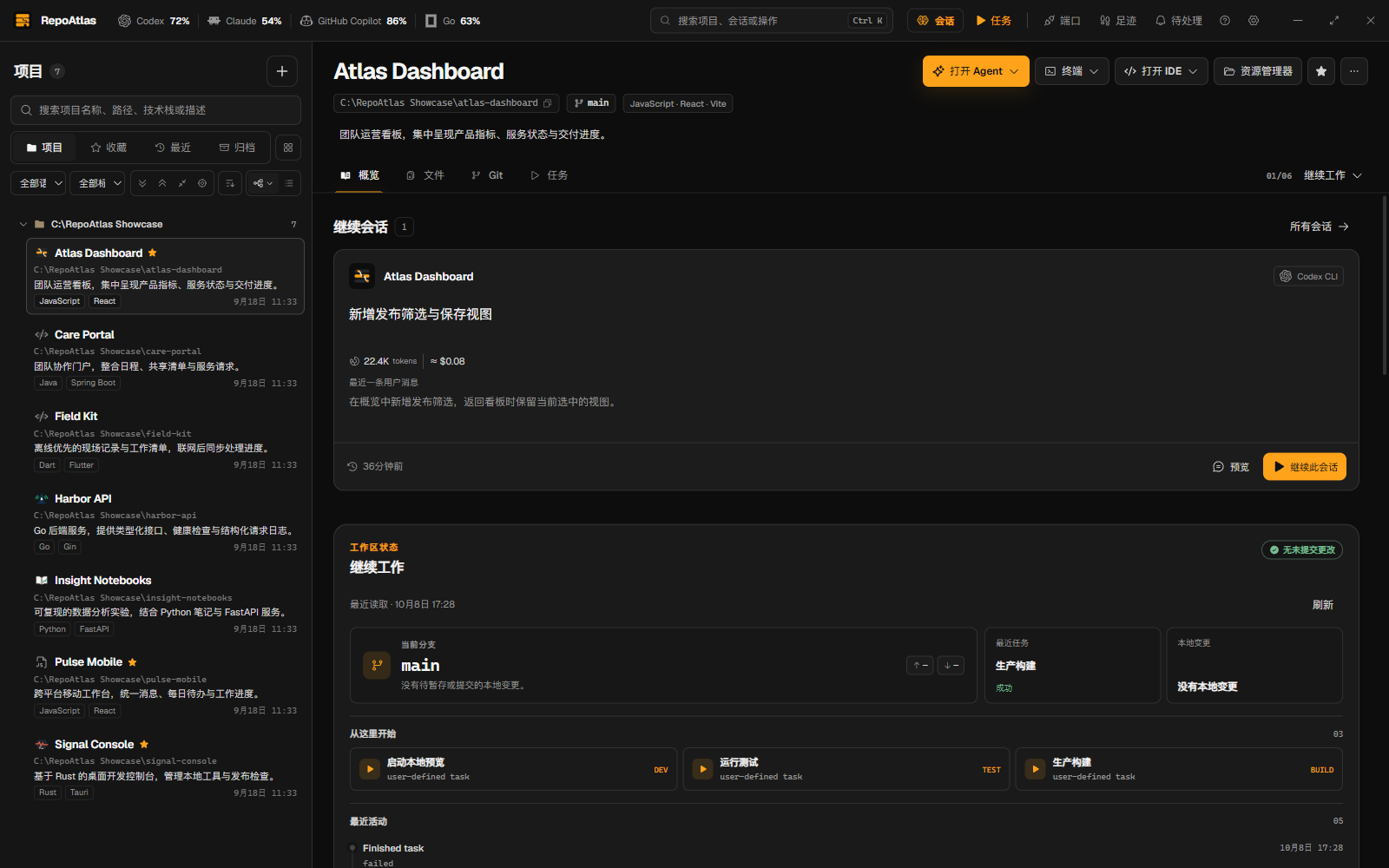Click the project search field in the sidebar
1389x868 pixels.
156,110
